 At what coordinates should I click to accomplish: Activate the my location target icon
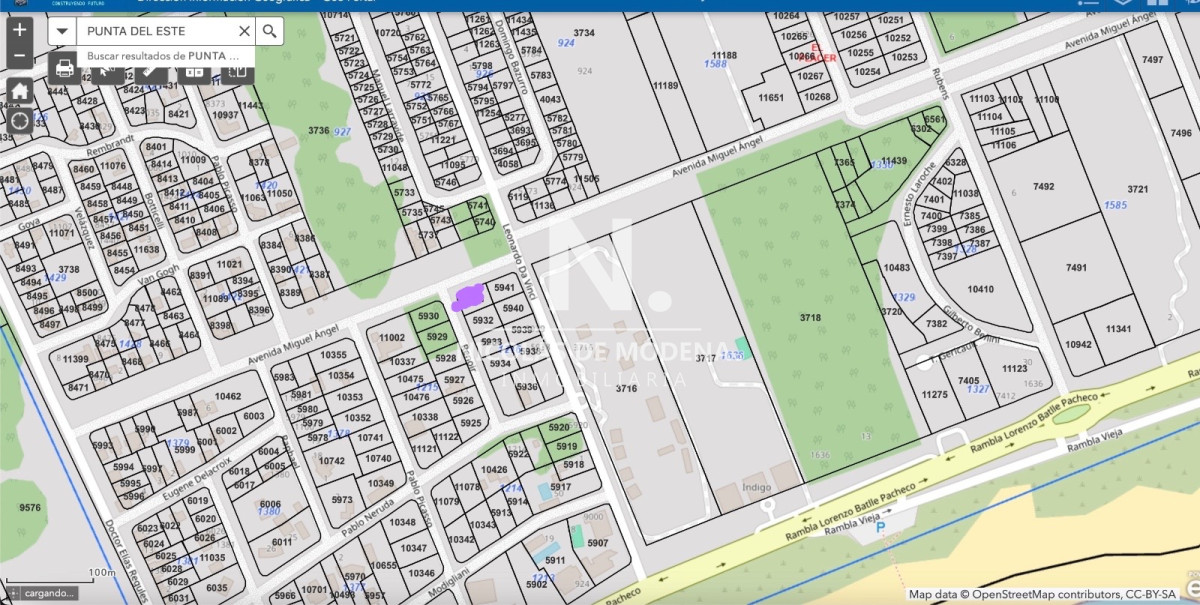(19, 122)
